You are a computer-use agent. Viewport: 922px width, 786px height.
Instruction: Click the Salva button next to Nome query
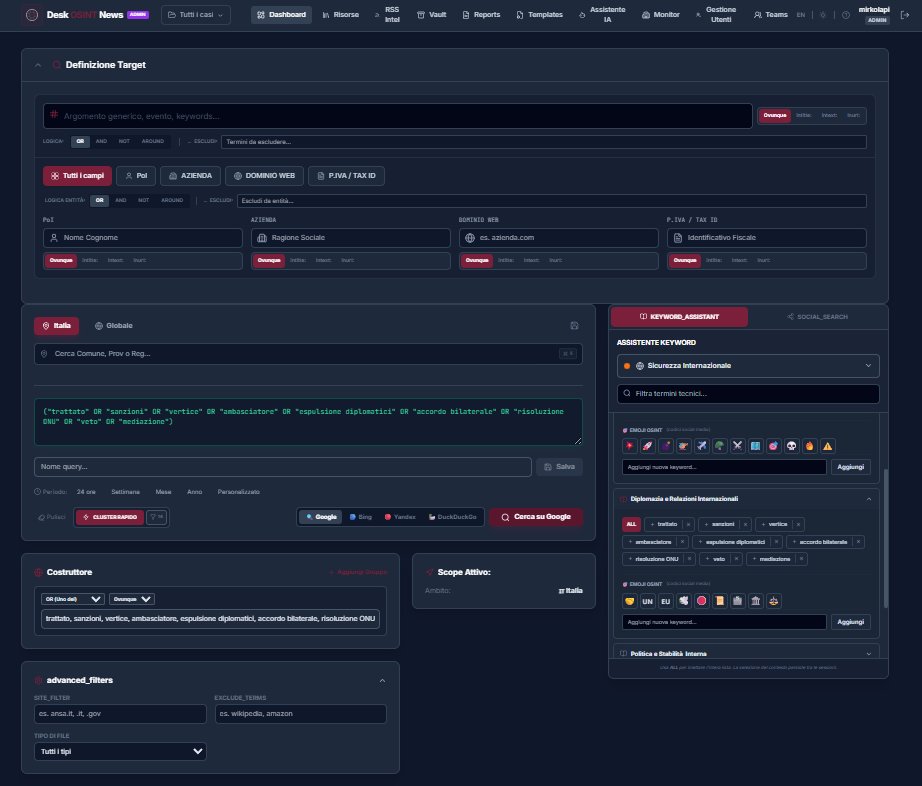tap(559, 467)
